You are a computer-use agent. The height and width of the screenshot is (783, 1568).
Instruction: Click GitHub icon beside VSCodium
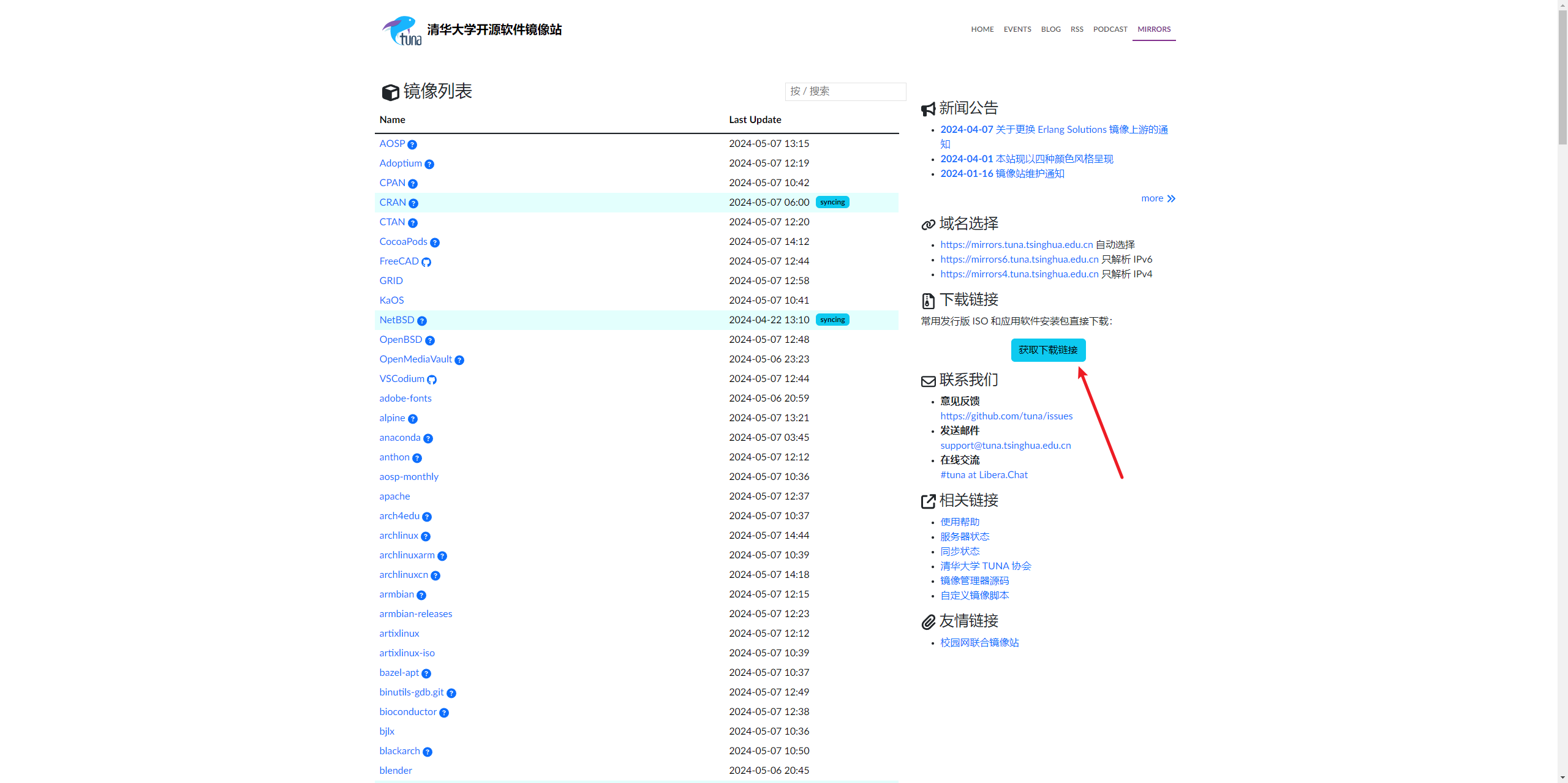(432, 380)
